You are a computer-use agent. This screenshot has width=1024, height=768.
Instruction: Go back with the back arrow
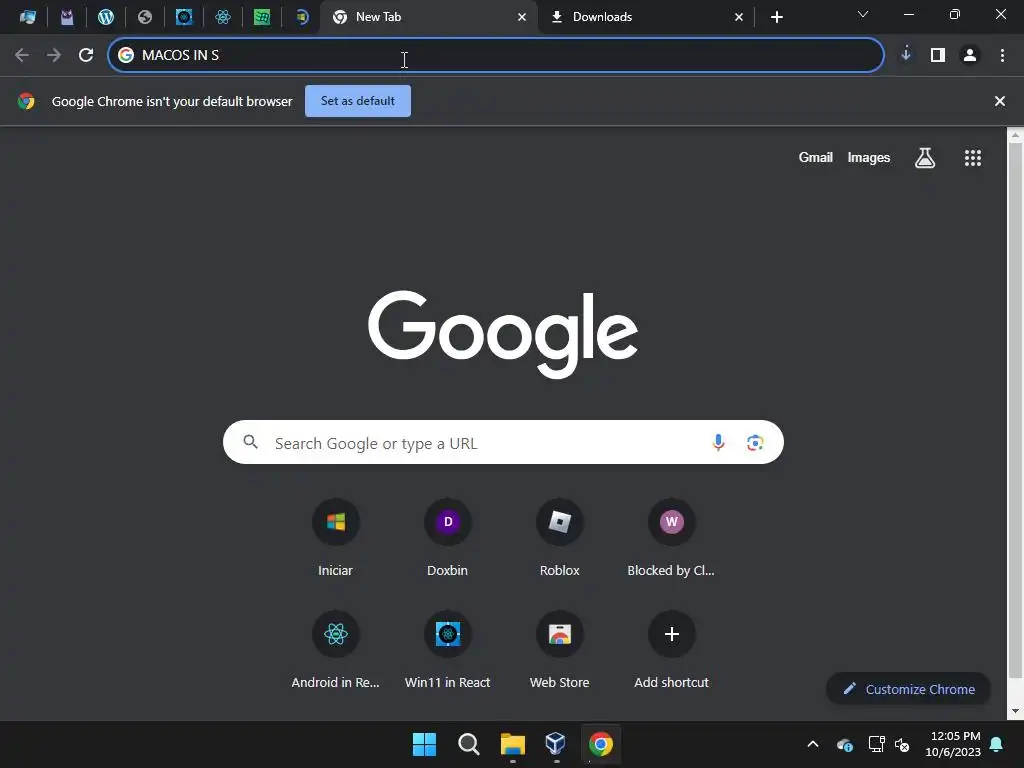(x=22, y=55)
